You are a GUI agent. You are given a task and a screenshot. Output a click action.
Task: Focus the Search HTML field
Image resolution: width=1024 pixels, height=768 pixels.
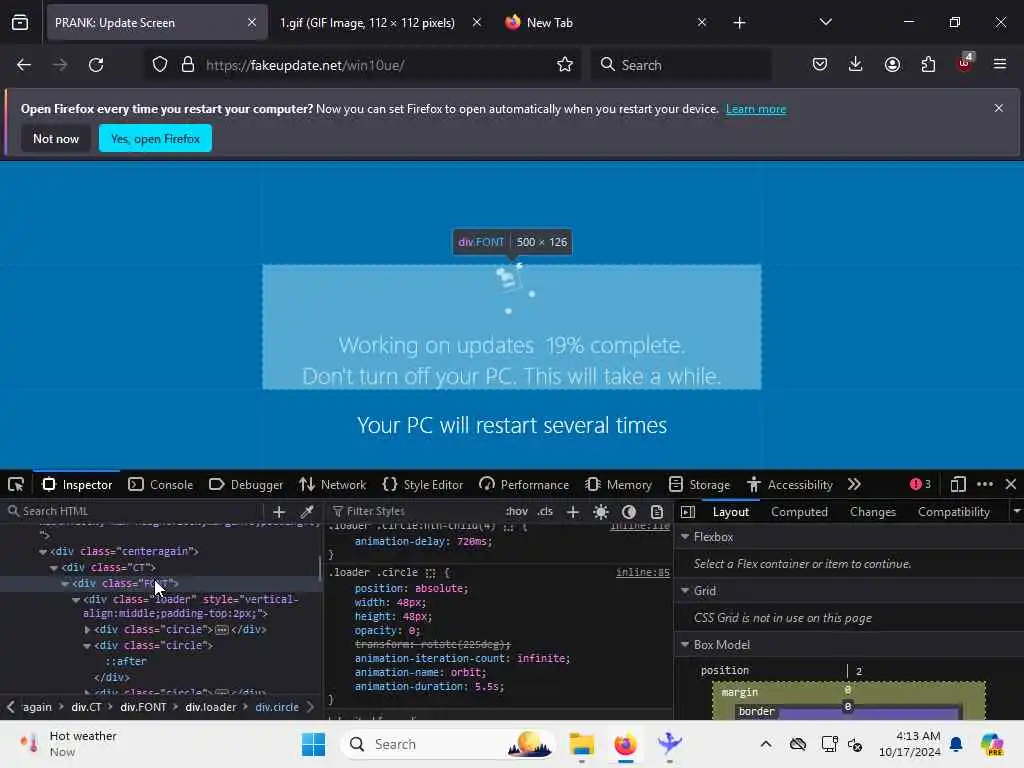[x=133, y=511]
